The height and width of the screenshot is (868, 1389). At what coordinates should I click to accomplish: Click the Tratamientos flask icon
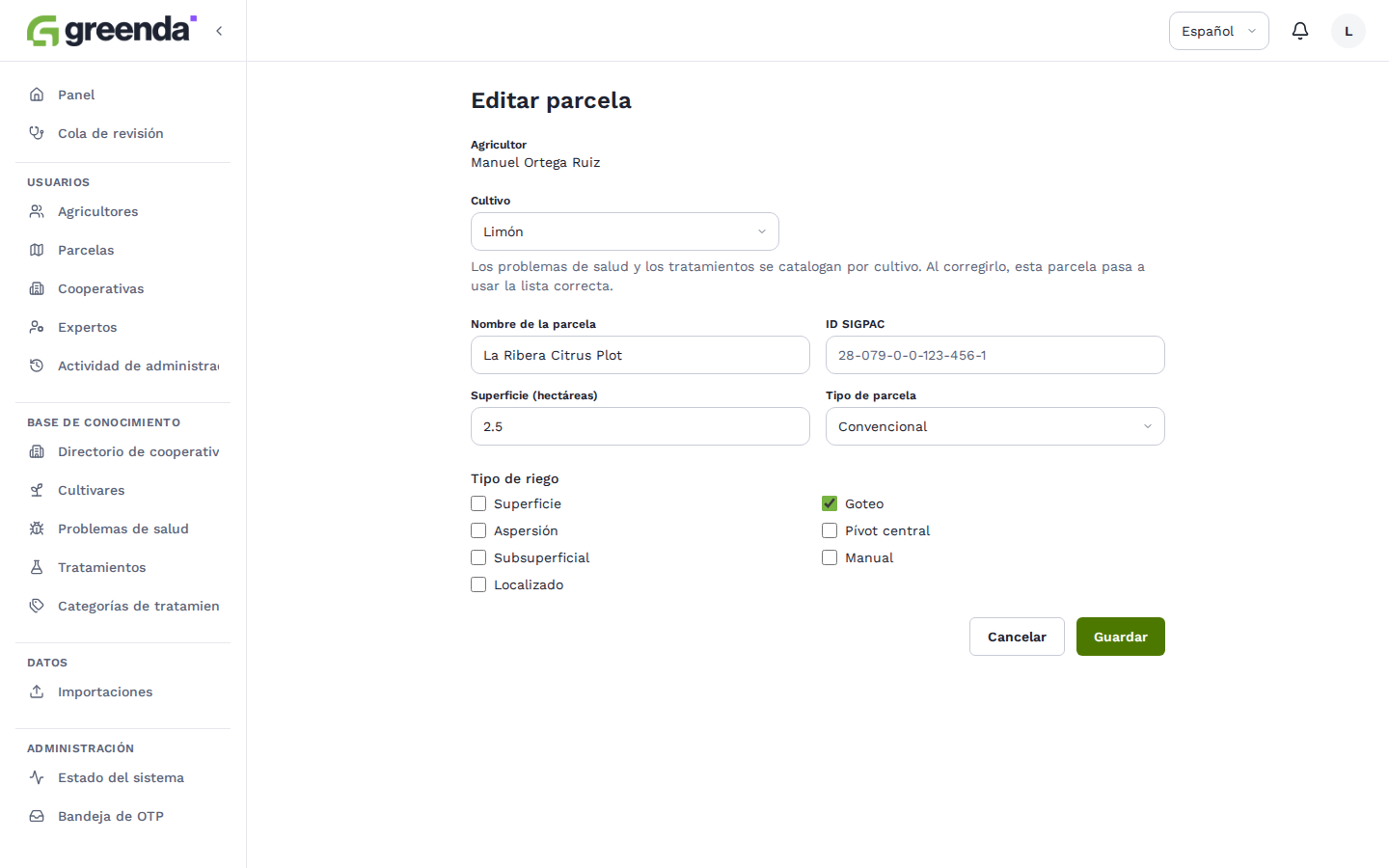point(37,567)
